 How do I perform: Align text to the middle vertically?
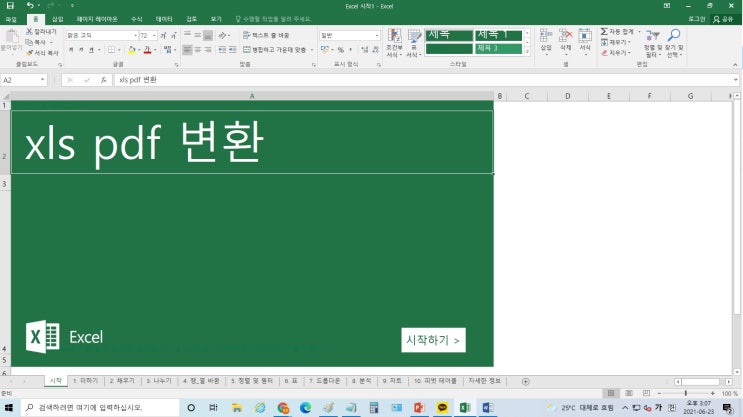tap(198, 35)
